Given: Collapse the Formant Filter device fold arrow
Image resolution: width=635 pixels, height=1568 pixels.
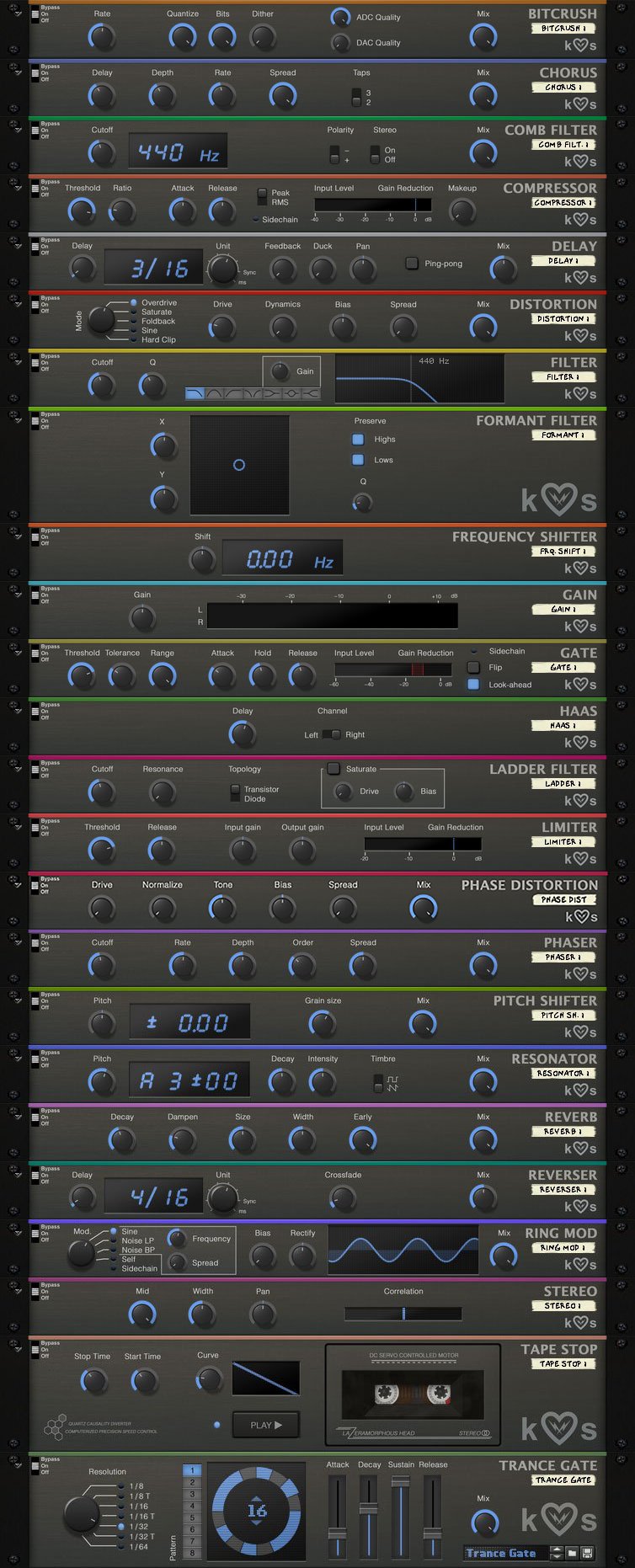Looking at the screenshot, I should pos(15,421).
